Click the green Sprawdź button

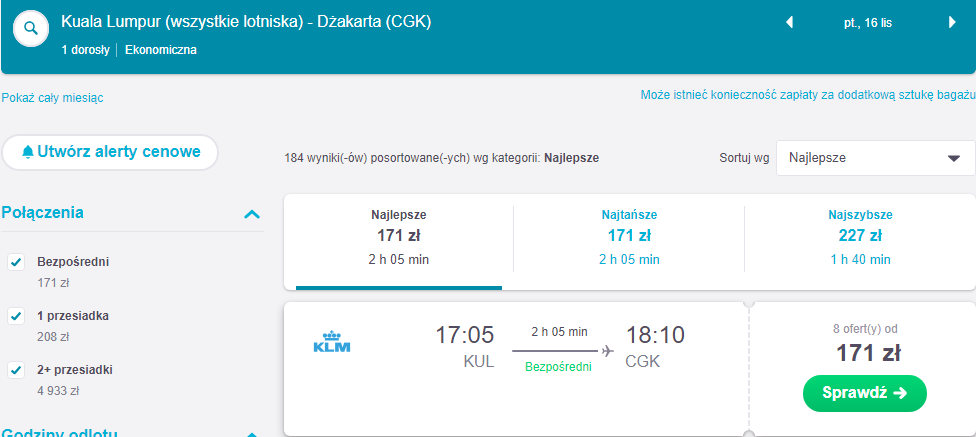[865, 393]
